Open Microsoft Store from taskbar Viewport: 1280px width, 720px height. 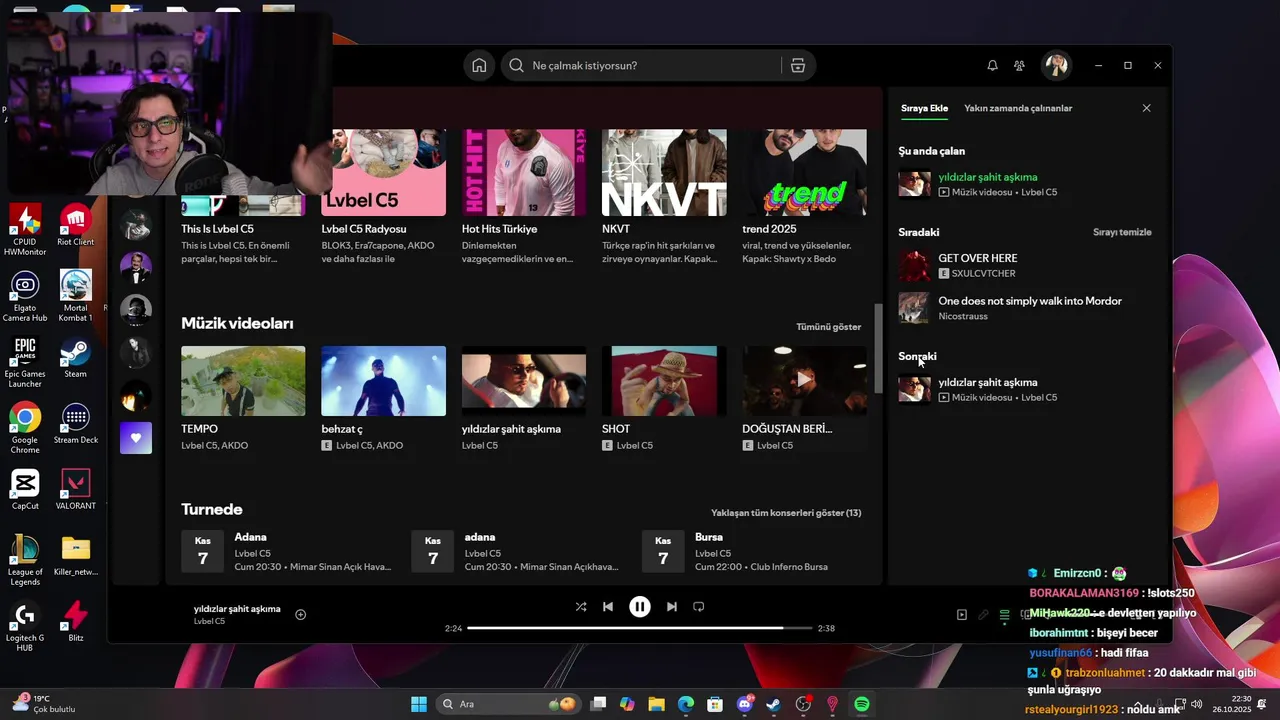[715, 704]
